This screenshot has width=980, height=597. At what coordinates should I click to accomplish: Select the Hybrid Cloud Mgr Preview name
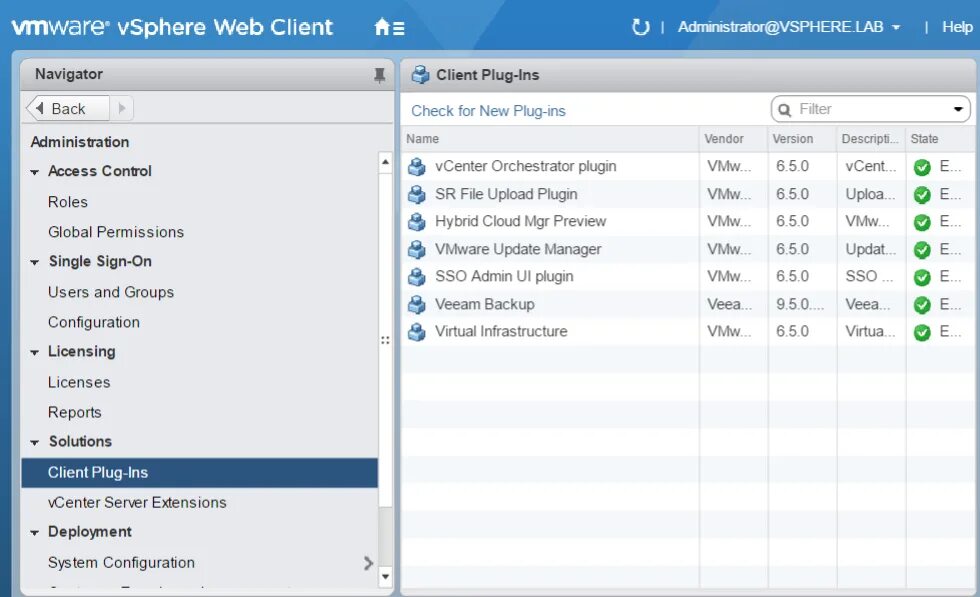point(521,221)
